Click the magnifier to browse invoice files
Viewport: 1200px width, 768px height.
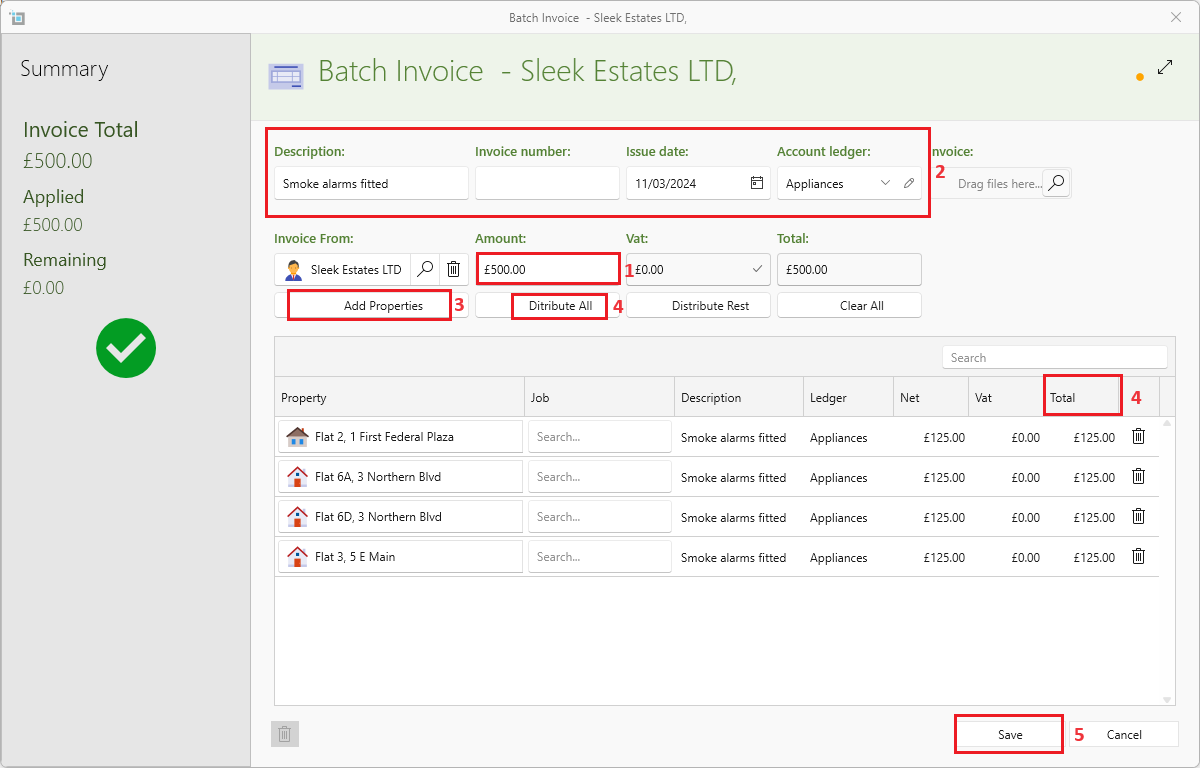tap(1056, 183)
